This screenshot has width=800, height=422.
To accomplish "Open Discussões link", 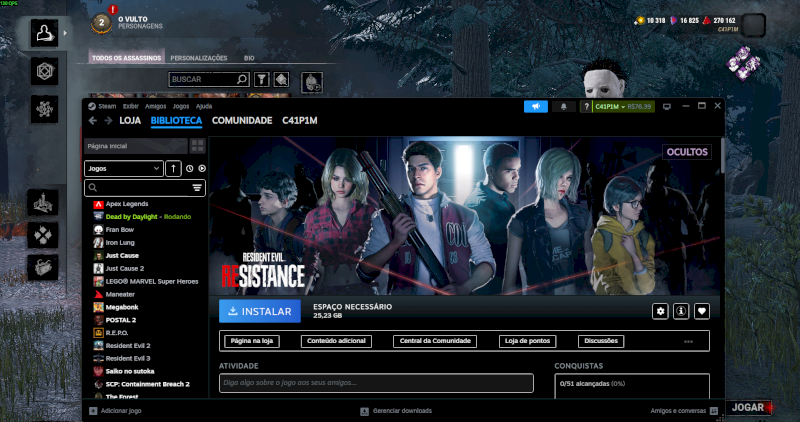I will [x=601, y=341].
